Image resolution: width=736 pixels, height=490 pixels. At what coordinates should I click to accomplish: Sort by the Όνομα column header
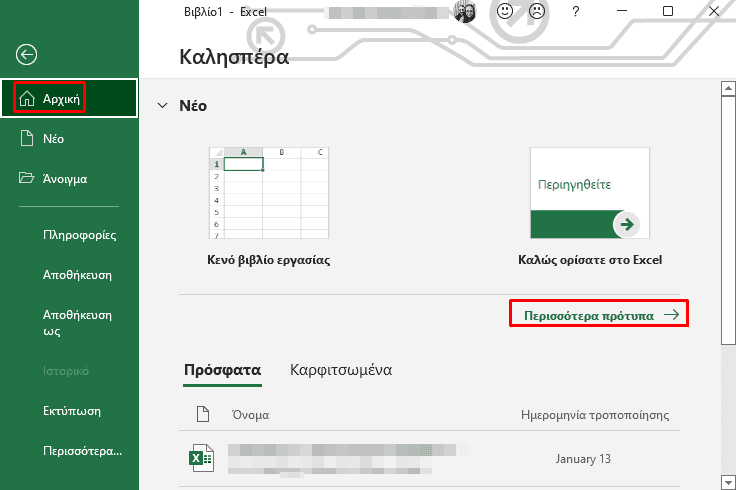[251, 415]
